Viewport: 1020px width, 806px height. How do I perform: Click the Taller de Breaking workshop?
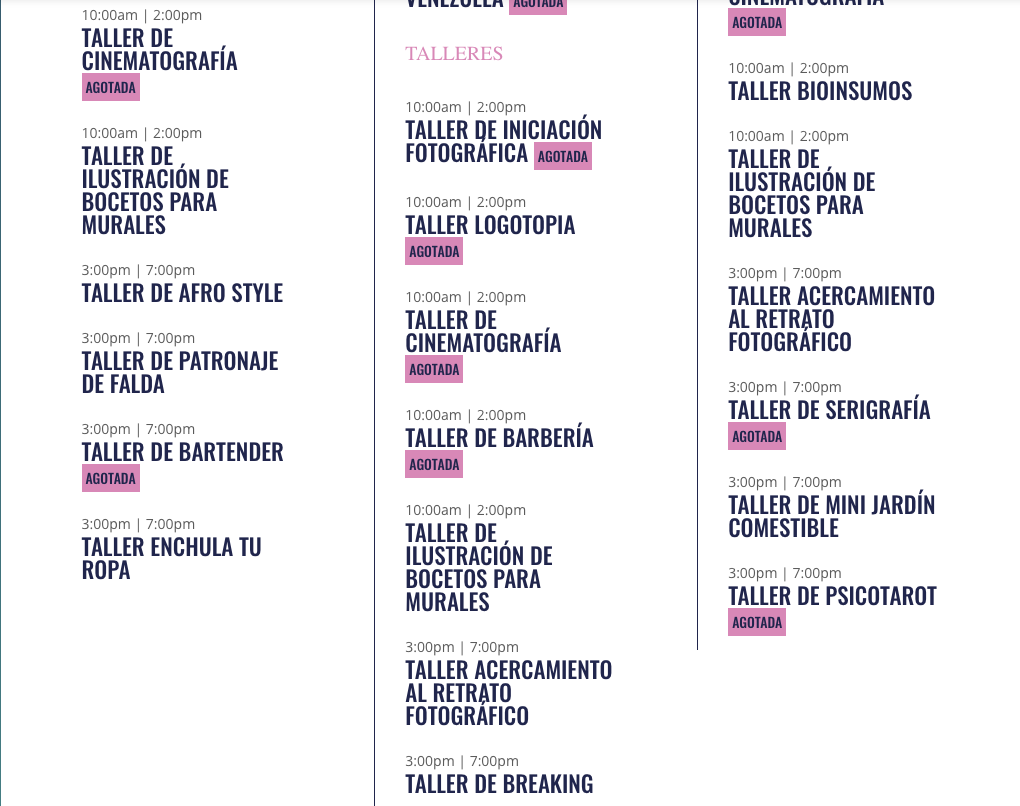tap(499, 784)
